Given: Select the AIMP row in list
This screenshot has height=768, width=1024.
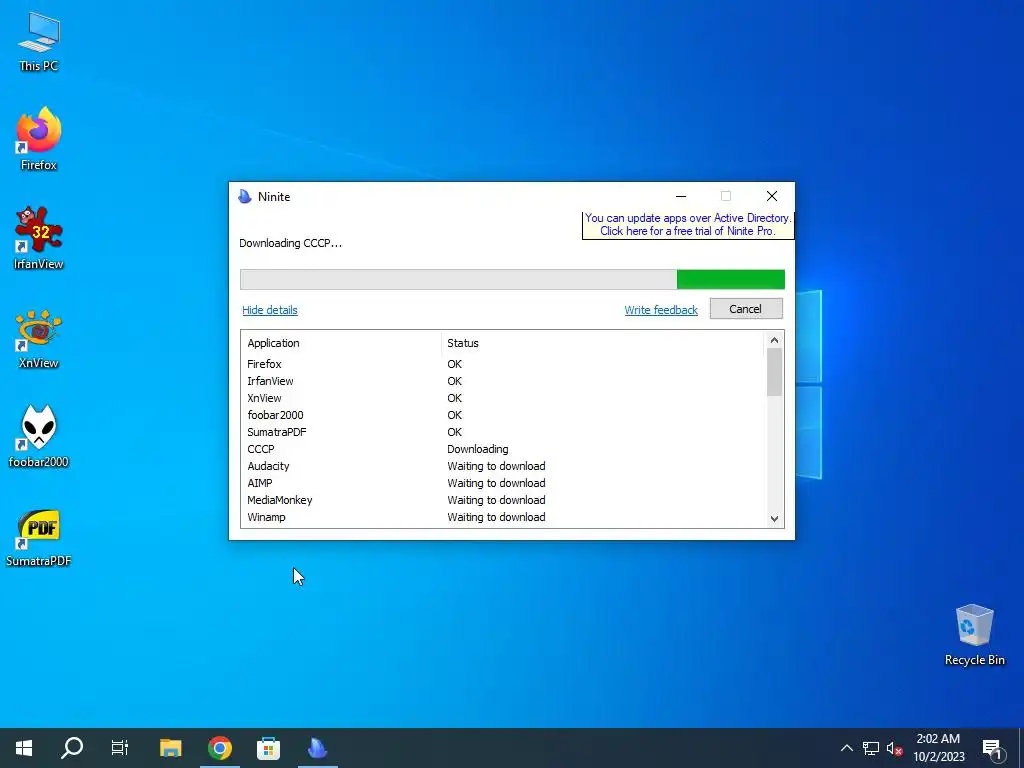Looking at the screenshot, I should [503, 483].
